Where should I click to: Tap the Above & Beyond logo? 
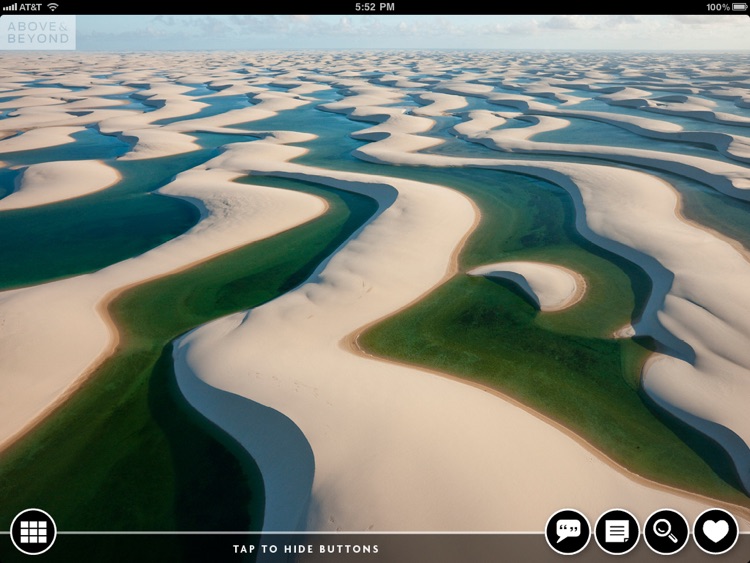[x=38, y=33]
